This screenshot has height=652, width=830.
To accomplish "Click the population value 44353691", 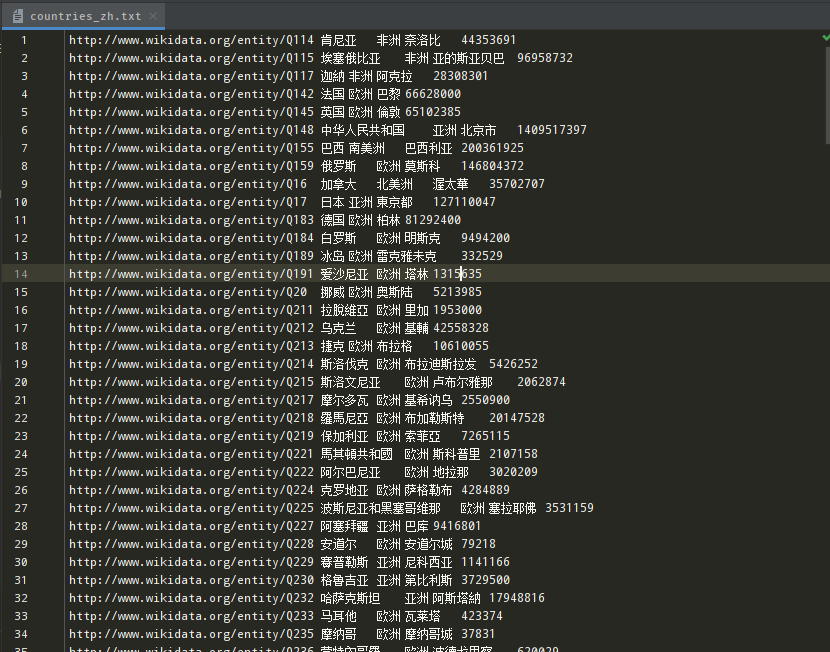I will [489, 40].
